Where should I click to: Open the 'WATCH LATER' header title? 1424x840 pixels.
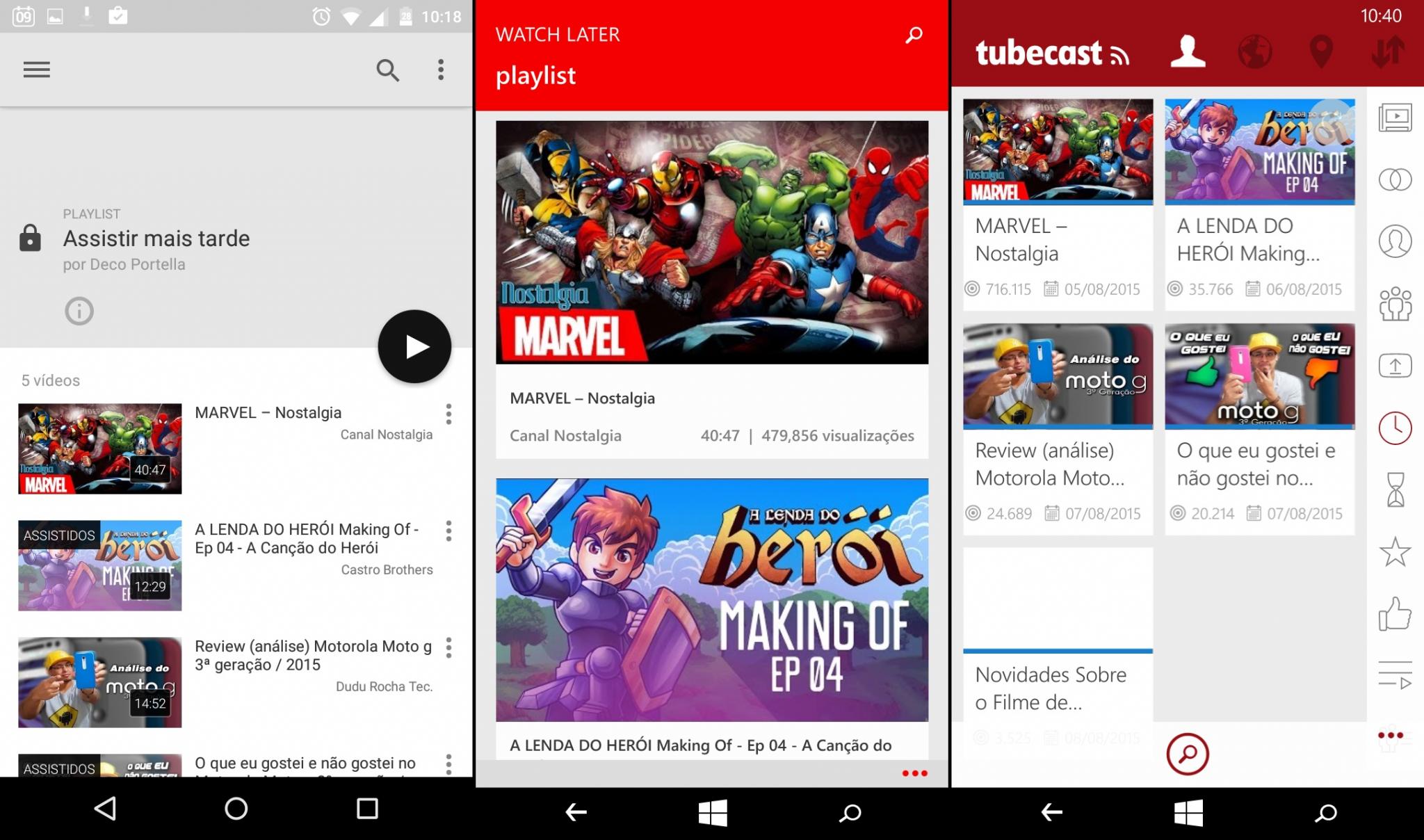pyautogui.click(x=558, y=35)
